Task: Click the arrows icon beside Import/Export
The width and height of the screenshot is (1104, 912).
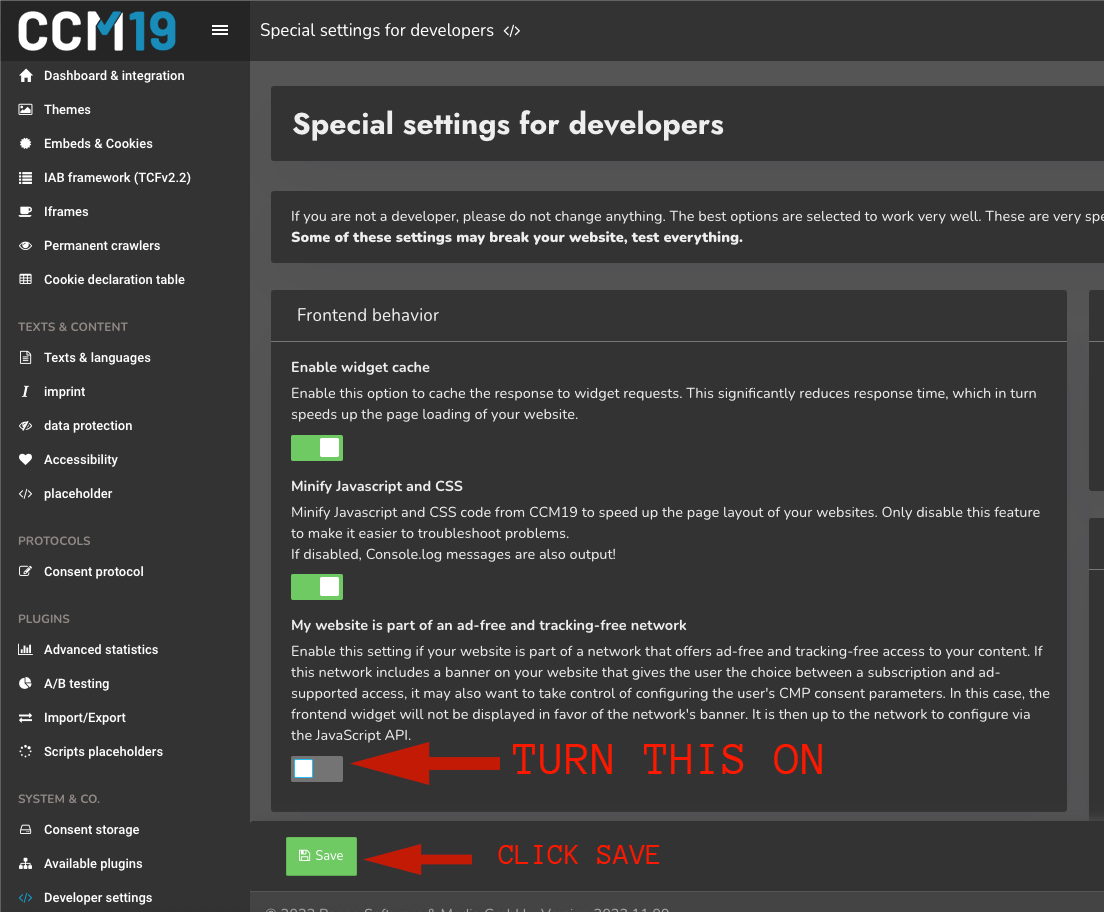Action: 25,718
